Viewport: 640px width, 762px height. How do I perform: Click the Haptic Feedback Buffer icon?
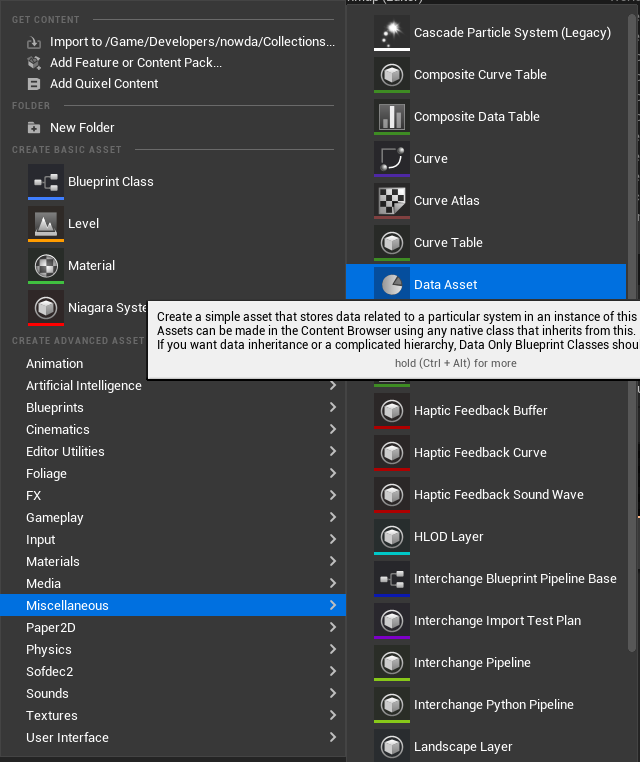click(x=392, y=411)
